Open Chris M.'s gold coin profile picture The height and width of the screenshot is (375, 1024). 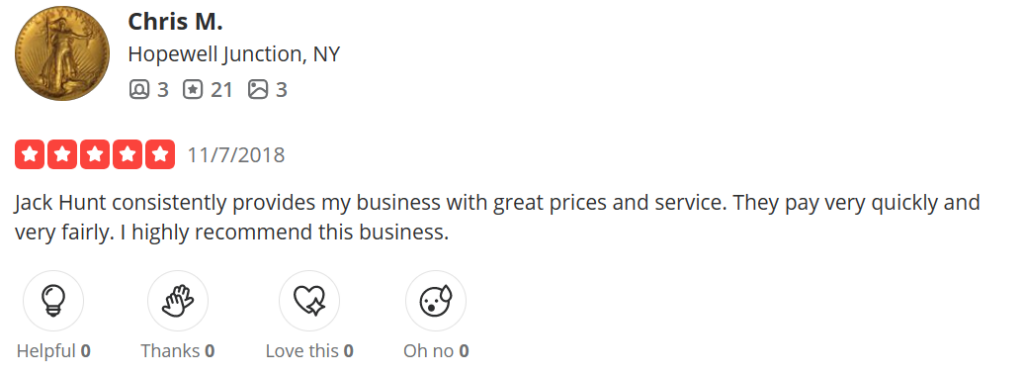tap(62, 54)
